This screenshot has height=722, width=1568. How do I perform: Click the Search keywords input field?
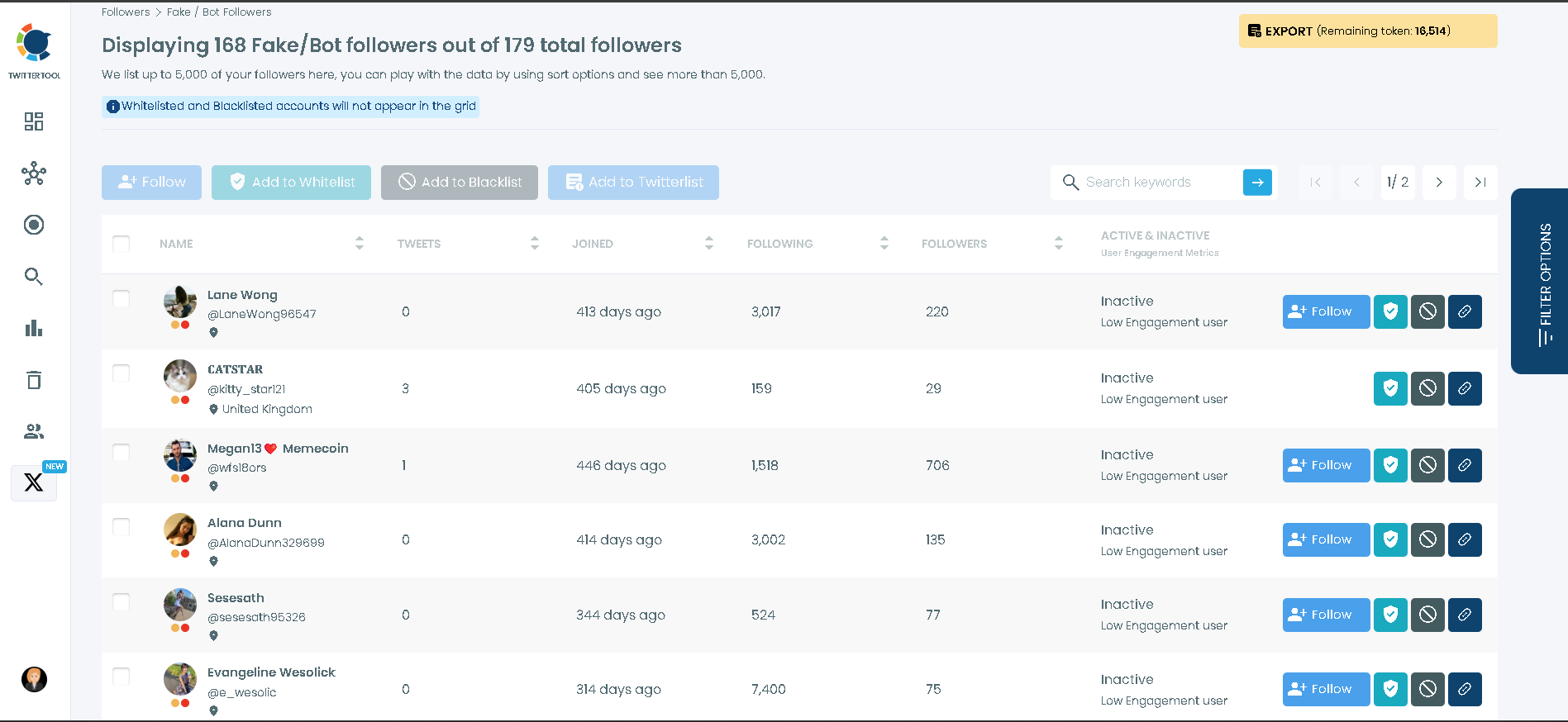(x=1159, y=183)
